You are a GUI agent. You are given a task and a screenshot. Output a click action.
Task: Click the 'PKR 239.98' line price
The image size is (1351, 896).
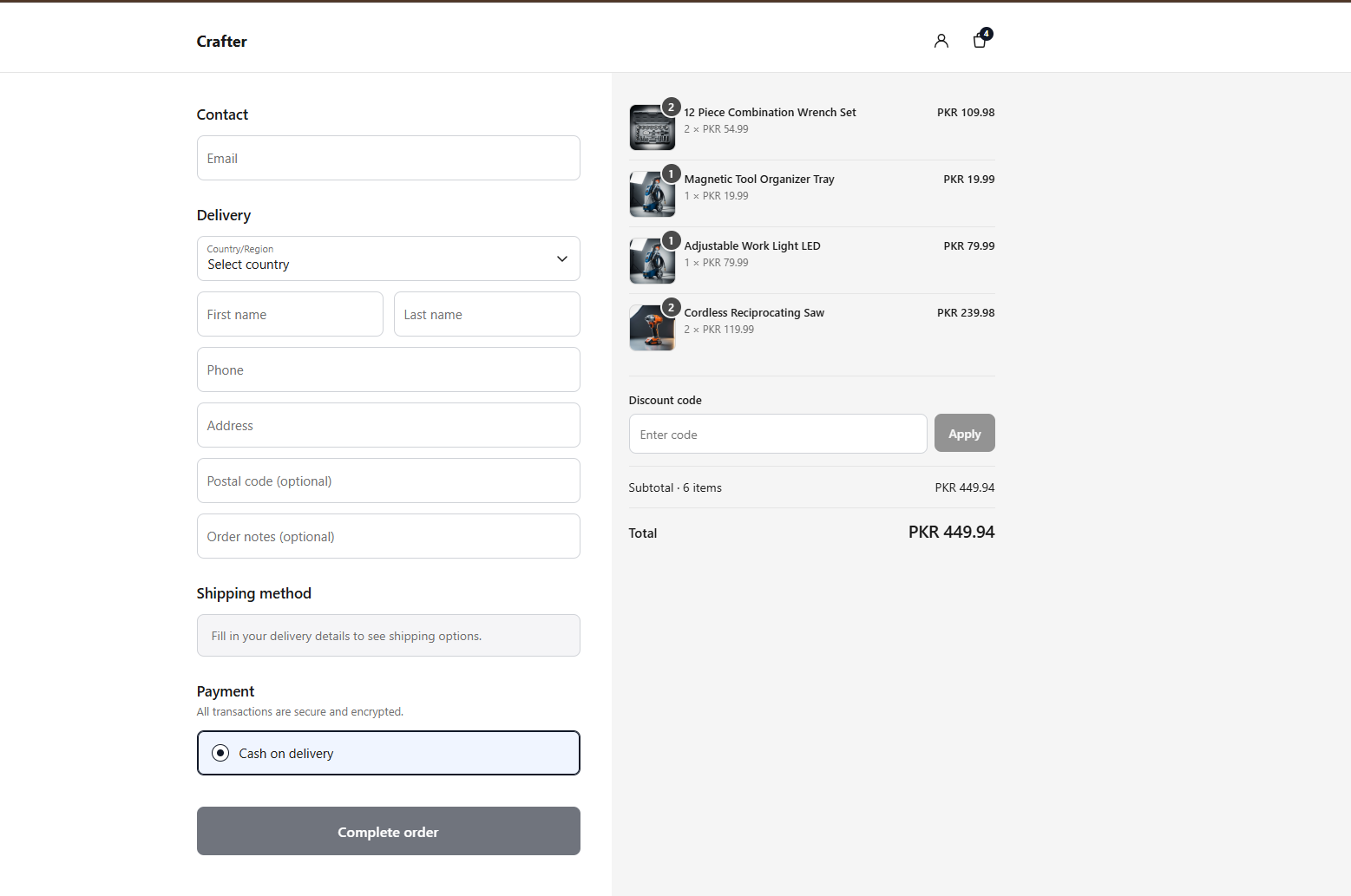click(x=966, y=313)
